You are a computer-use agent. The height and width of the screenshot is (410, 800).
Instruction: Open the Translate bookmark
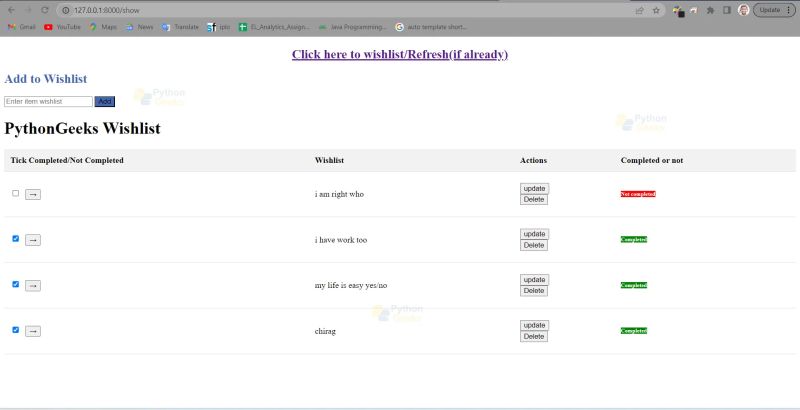pyautogui.click(x=180, y=27)
